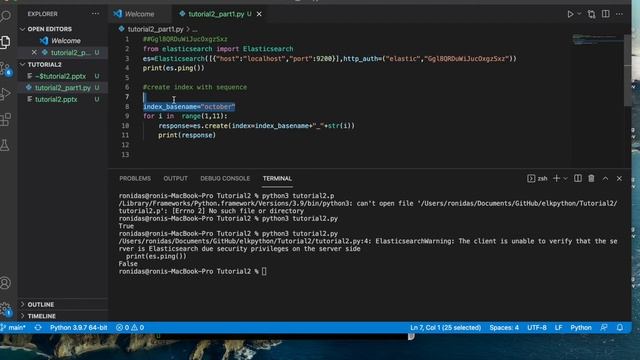Close the terminal panel

(619, 179)
